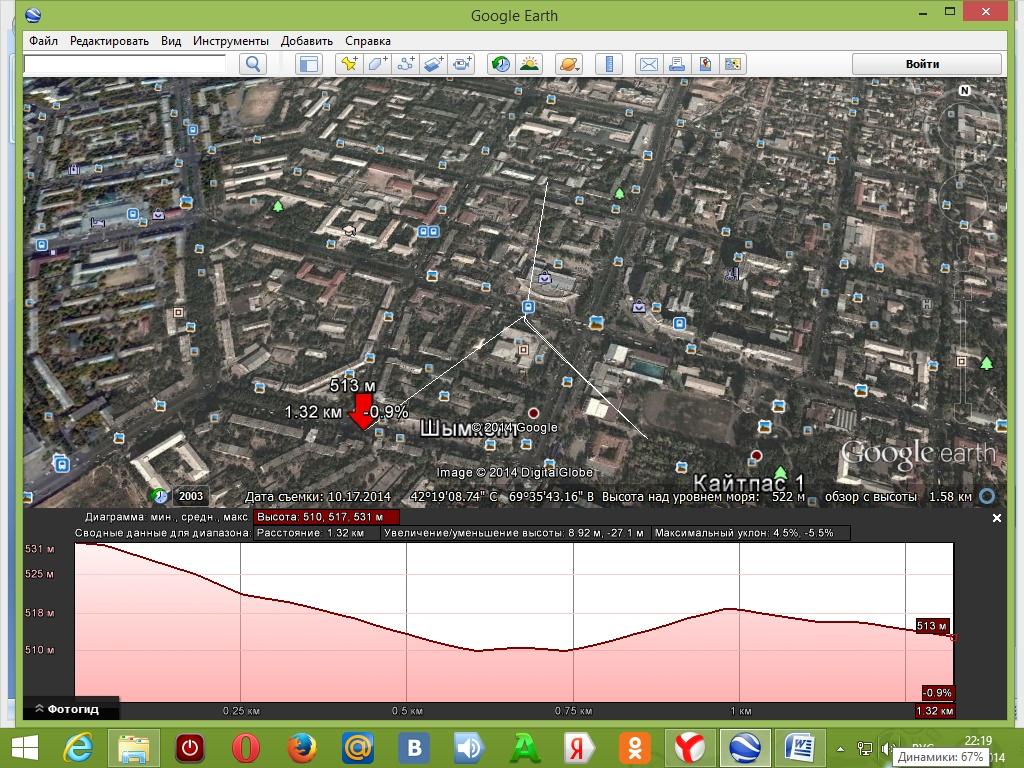The width and height of the screenshot is (1024, 768).
Task: Click the Увеличение/уменьшение высоты value
Action: [x=514, y=533]
